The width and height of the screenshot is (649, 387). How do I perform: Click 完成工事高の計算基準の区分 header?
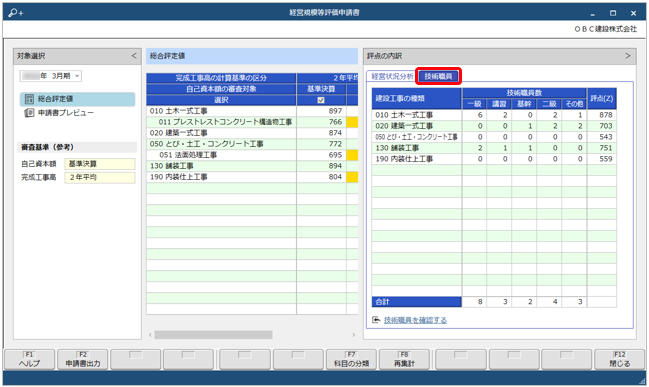221,78
